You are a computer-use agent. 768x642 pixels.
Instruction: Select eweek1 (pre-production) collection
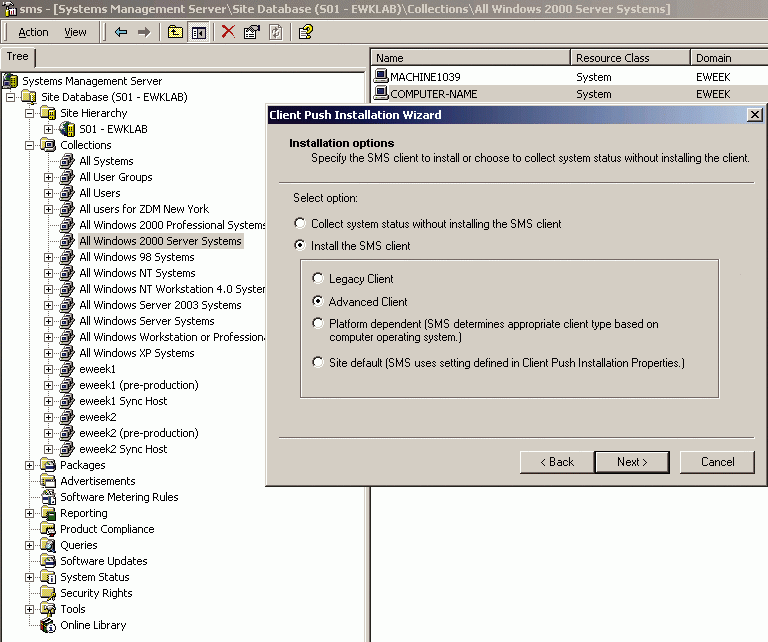[x=139, y=385]
